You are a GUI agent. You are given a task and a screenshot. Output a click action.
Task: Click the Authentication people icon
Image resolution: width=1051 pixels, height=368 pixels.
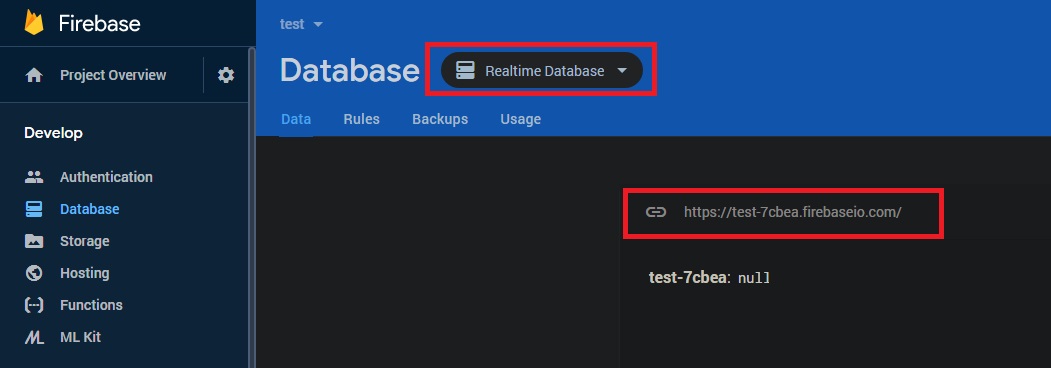[34, 177]
